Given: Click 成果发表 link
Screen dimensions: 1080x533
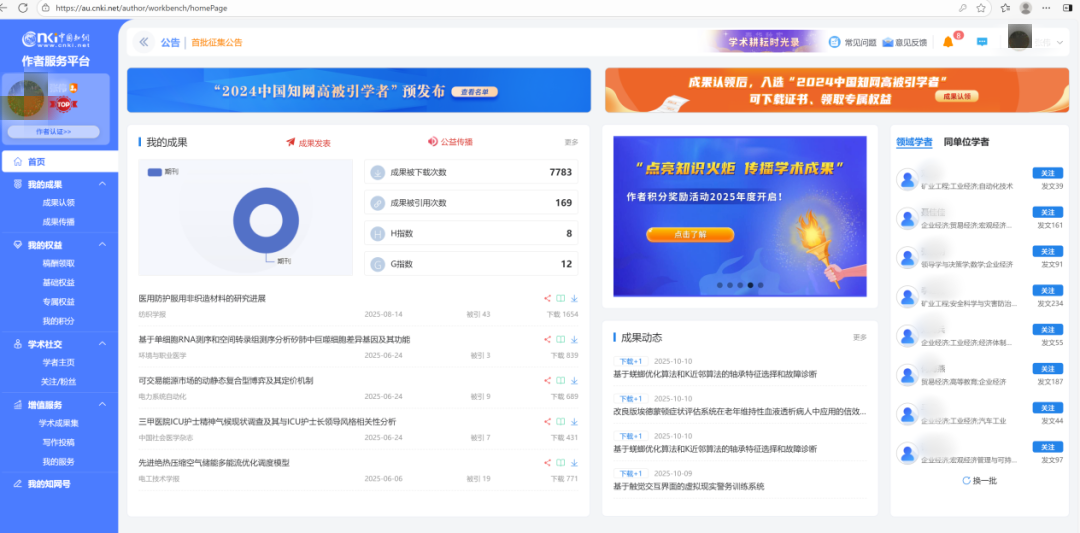Looking at the screenshot, I should click(x=308, y=143).
